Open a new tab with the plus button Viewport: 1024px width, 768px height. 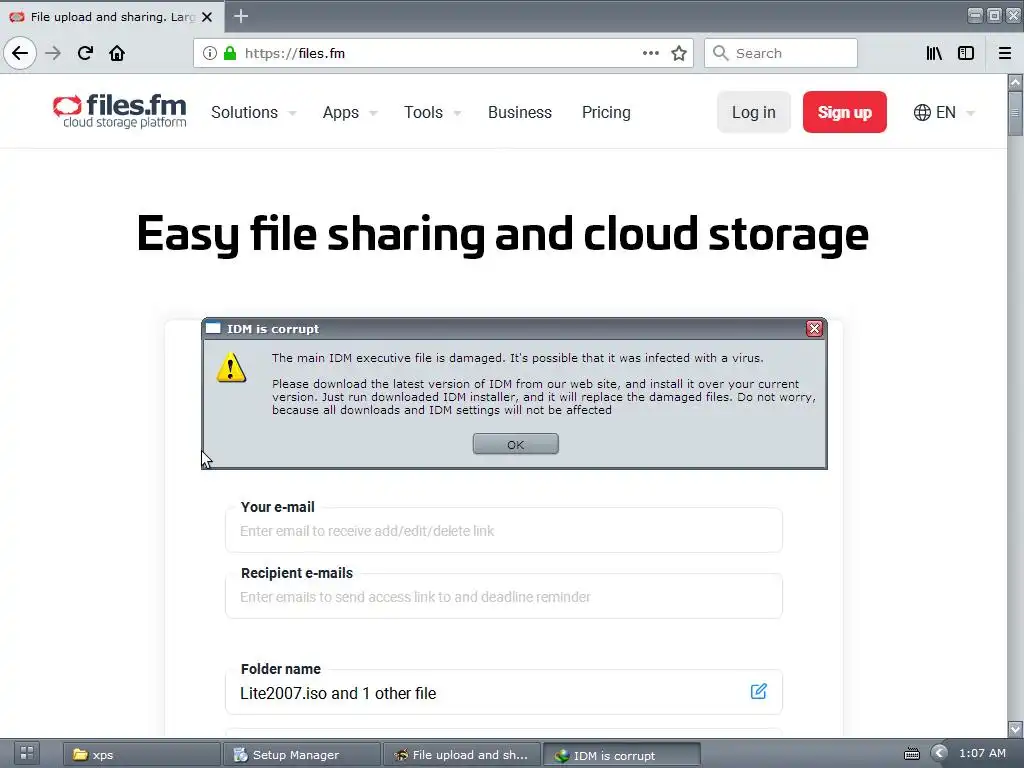pos(241,16)
